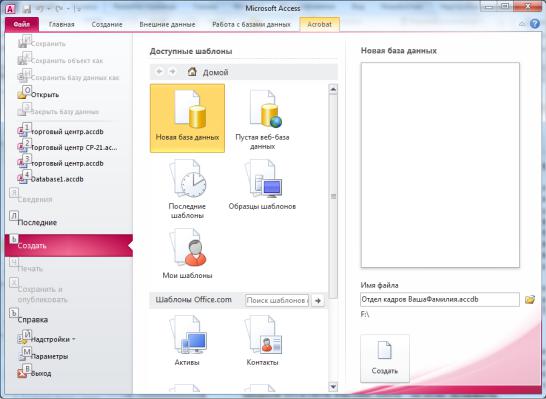Click the browse folder icon beside file name
This screenshot has width=546, height=399.
coord(530,299)
